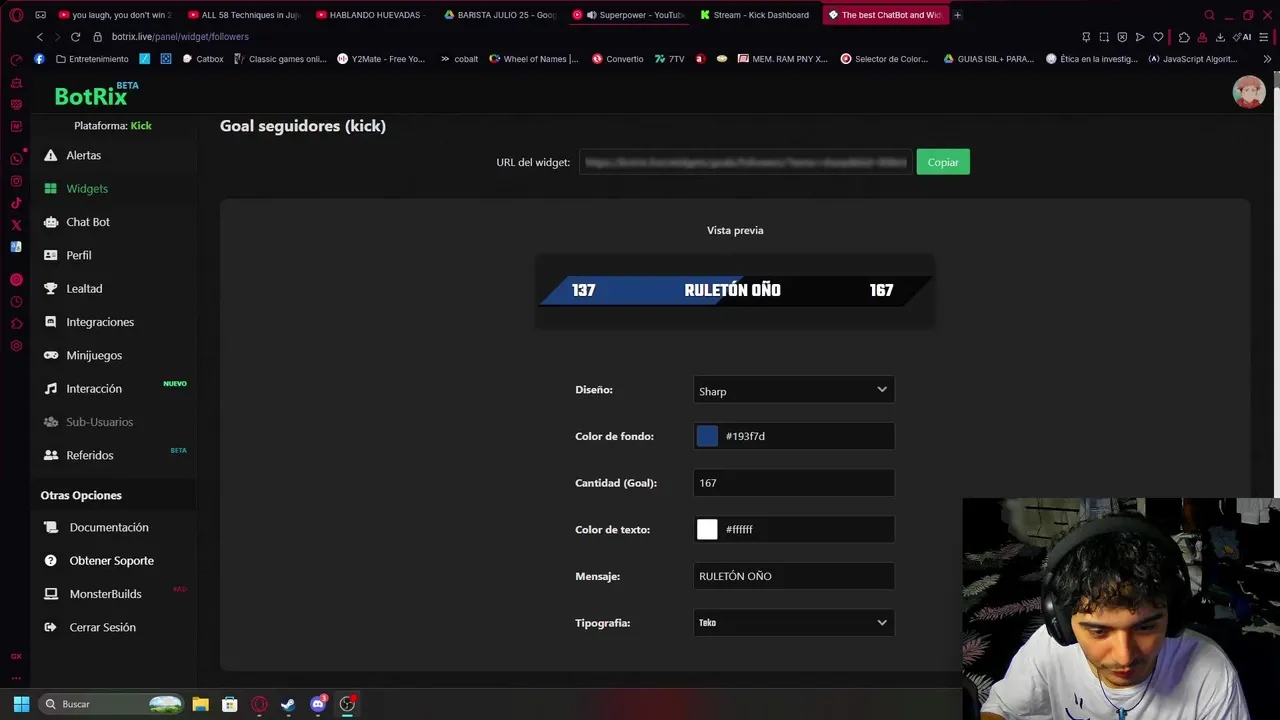Go to Perfil in the sidebar
This screenshot has height=720, width=1280.
(x=68, y=255)
